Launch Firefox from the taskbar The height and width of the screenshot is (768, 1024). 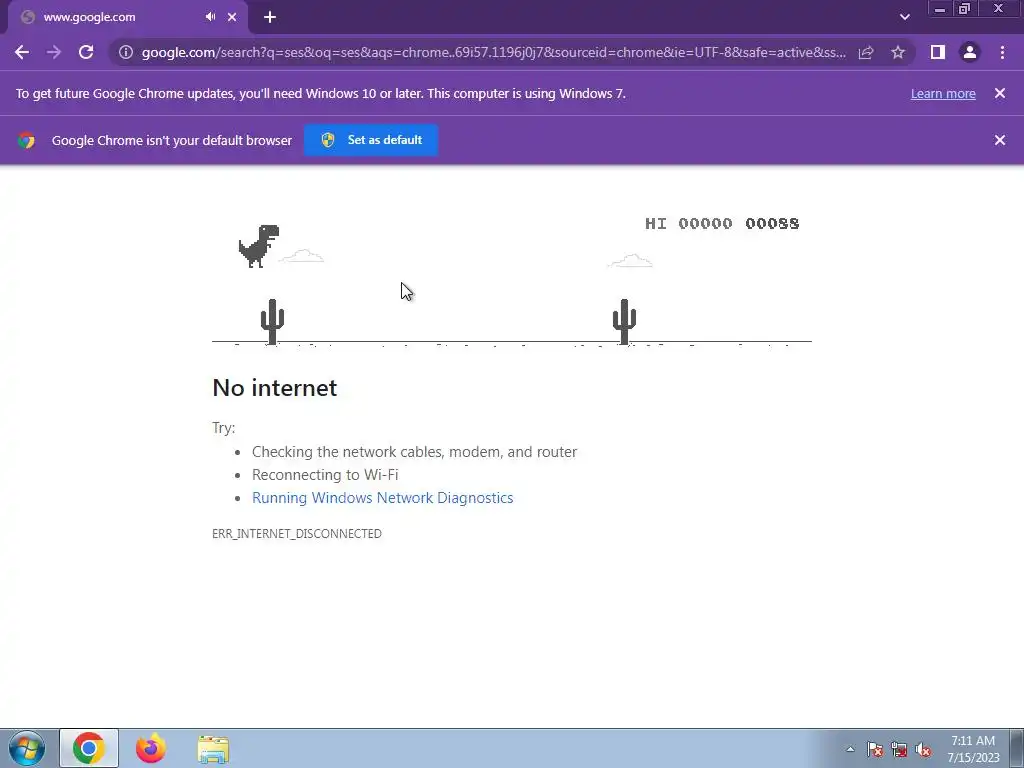tap(151, 748)
